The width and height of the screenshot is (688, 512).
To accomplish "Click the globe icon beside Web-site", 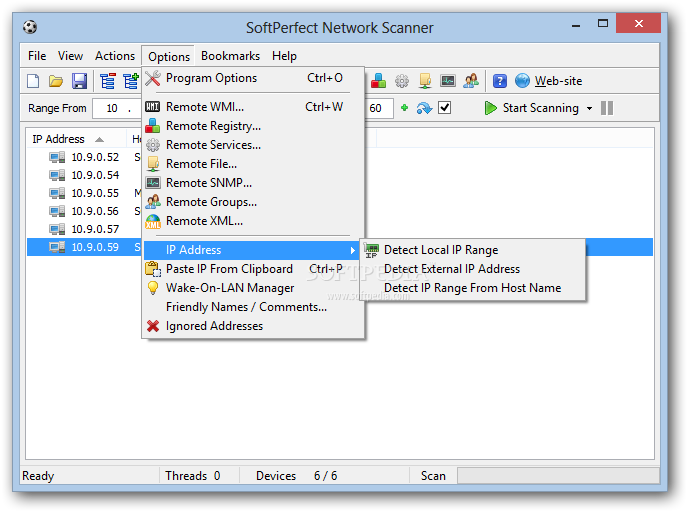I will (522, 81).
